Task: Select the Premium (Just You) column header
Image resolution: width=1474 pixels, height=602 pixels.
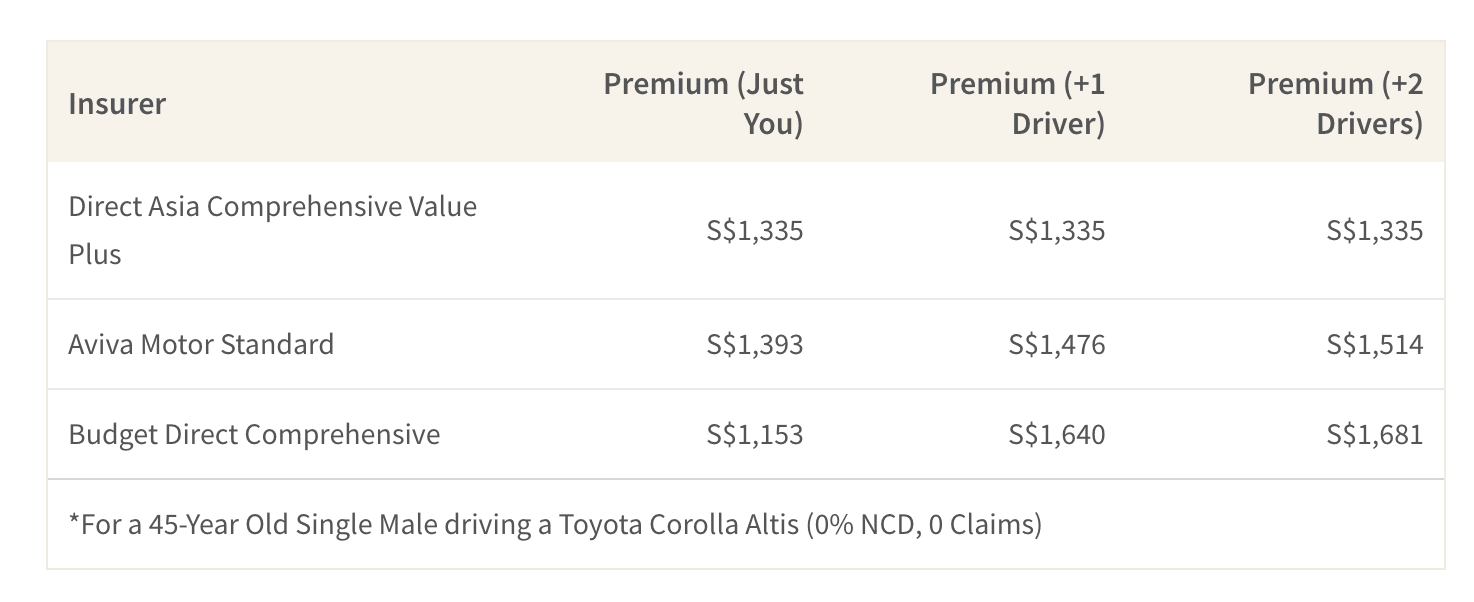Action: click(703, 103)
